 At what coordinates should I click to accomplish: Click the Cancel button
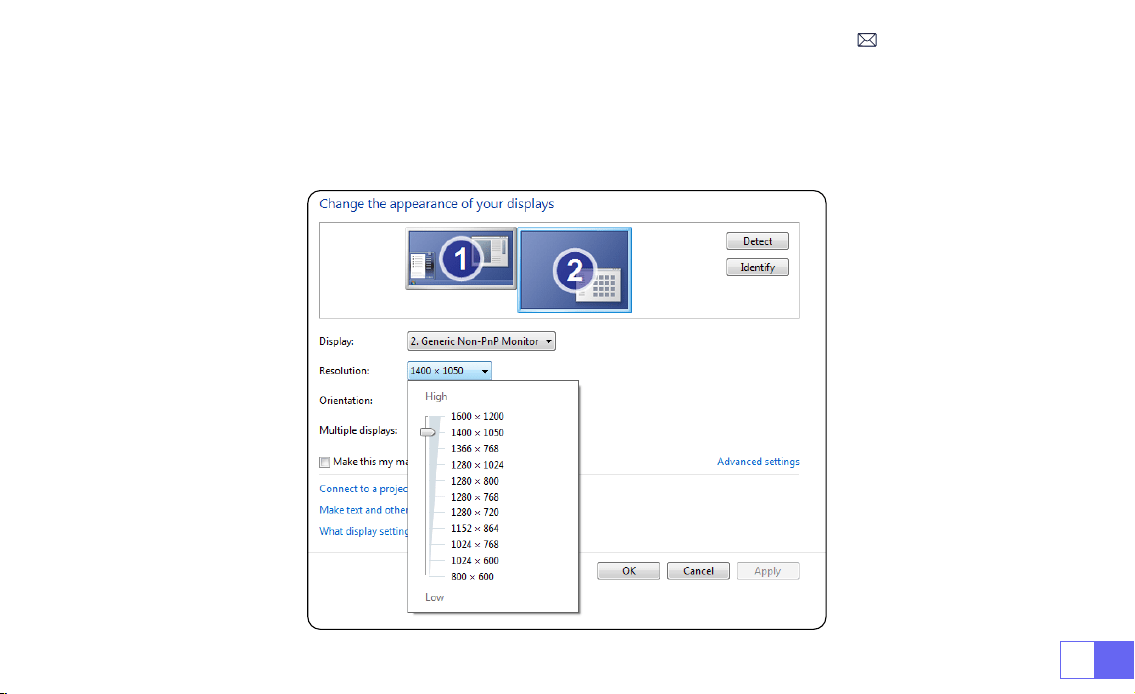click(x=698, y=571)
